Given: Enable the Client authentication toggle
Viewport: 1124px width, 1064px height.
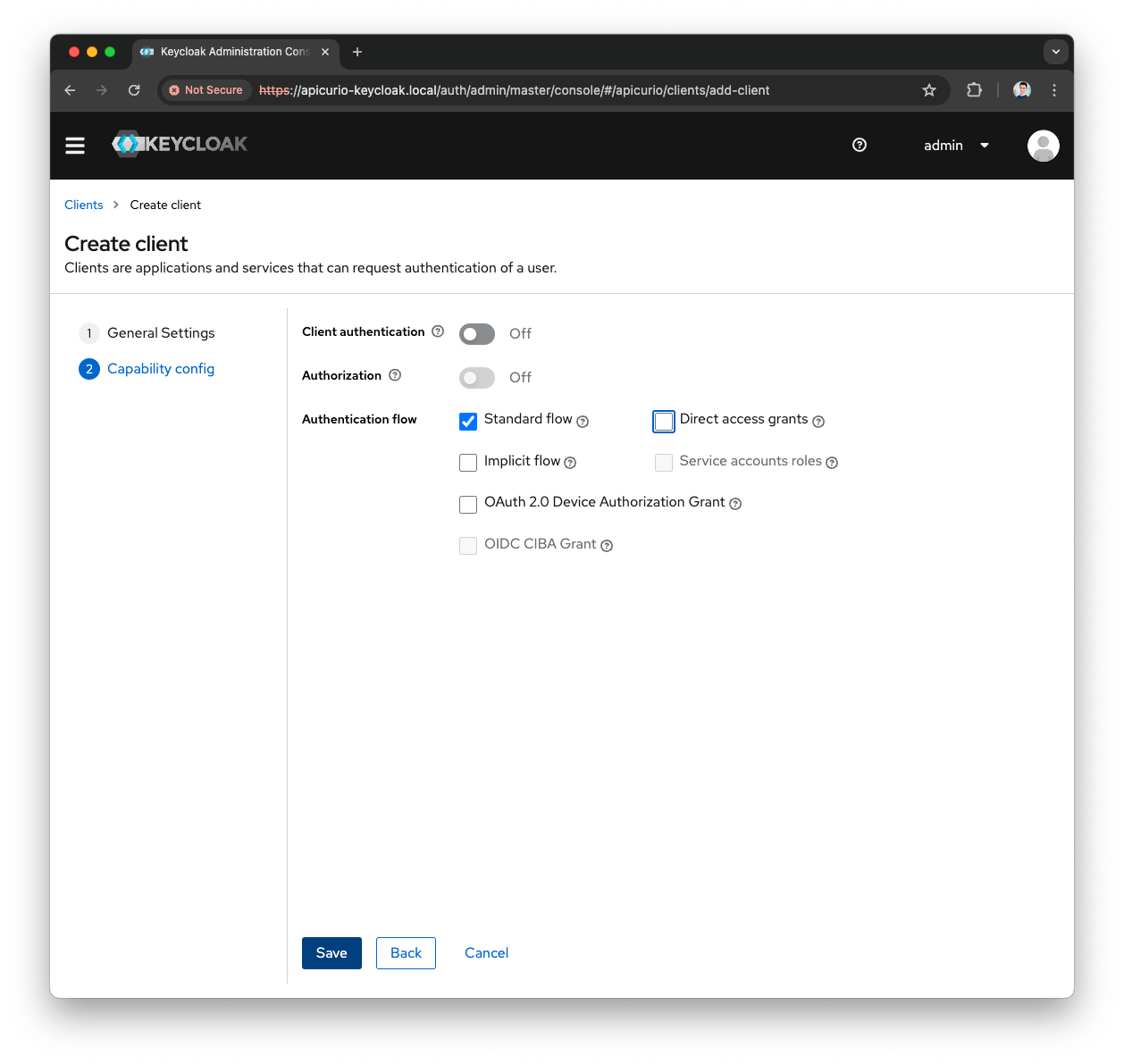Looking at the screenshot, I should pos(476,333).
